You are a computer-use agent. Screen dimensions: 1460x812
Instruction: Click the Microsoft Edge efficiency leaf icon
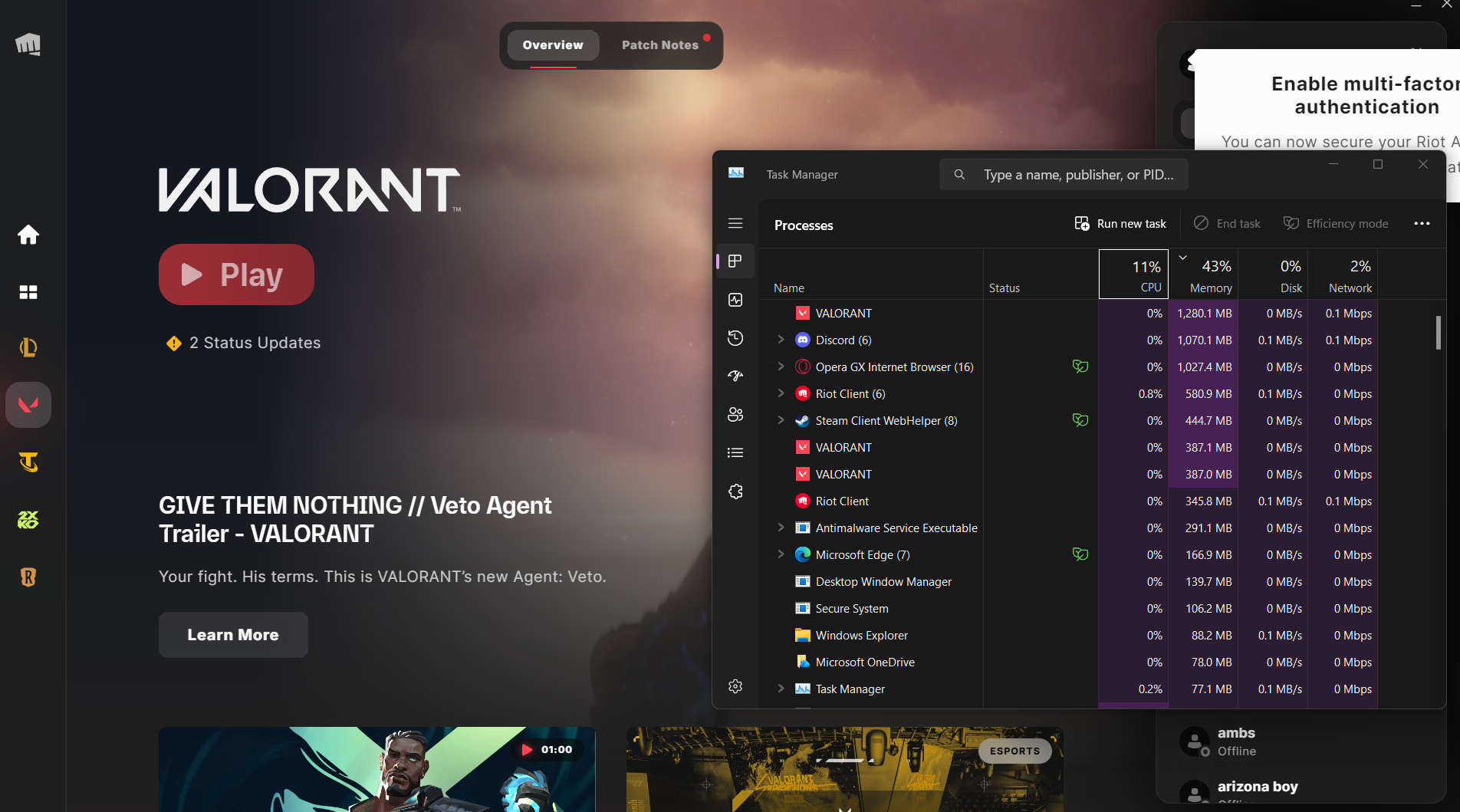[1080, 554]
